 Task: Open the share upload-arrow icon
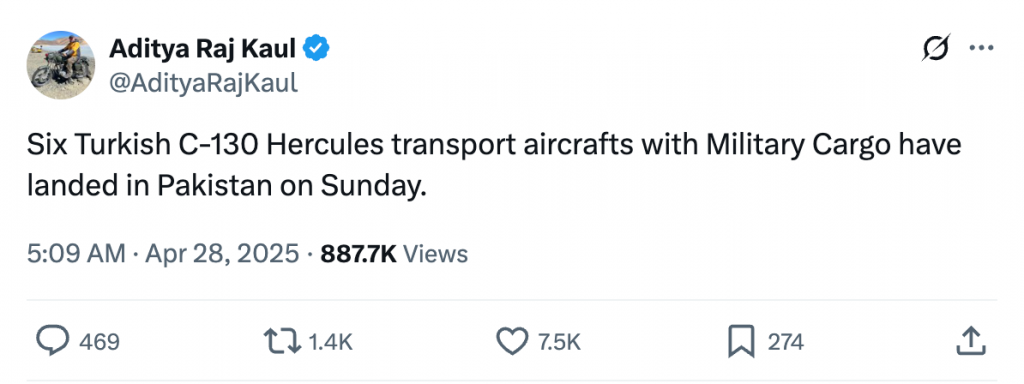970,341
